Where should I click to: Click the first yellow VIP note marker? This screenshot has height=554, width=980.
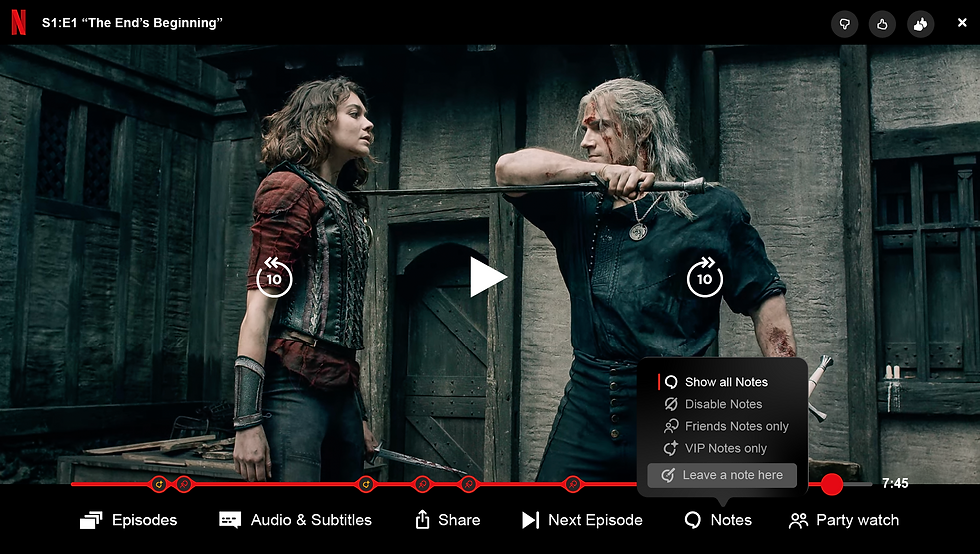coord(159,484)
